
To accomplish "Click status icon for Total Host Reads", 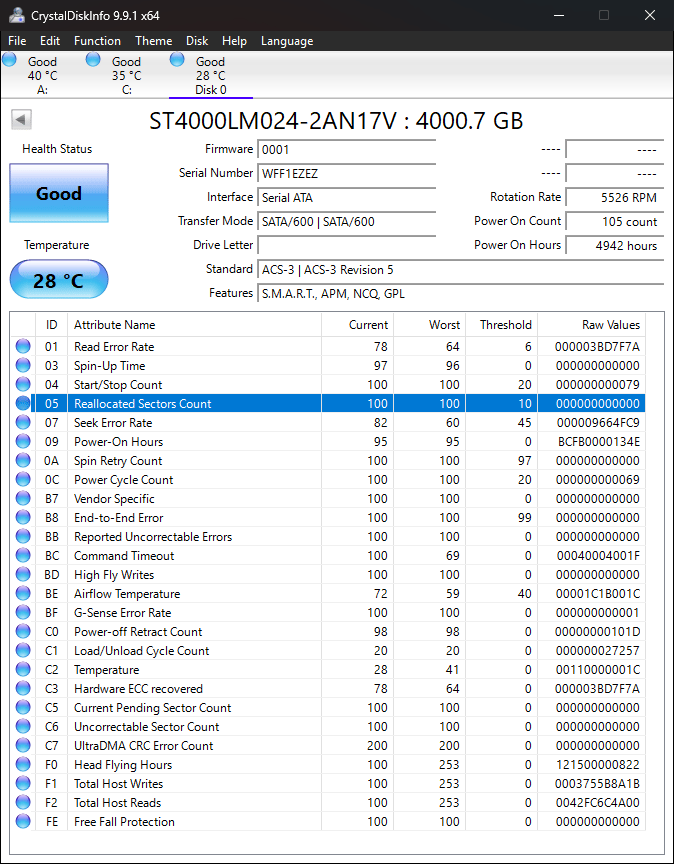I will pos(23,803).
